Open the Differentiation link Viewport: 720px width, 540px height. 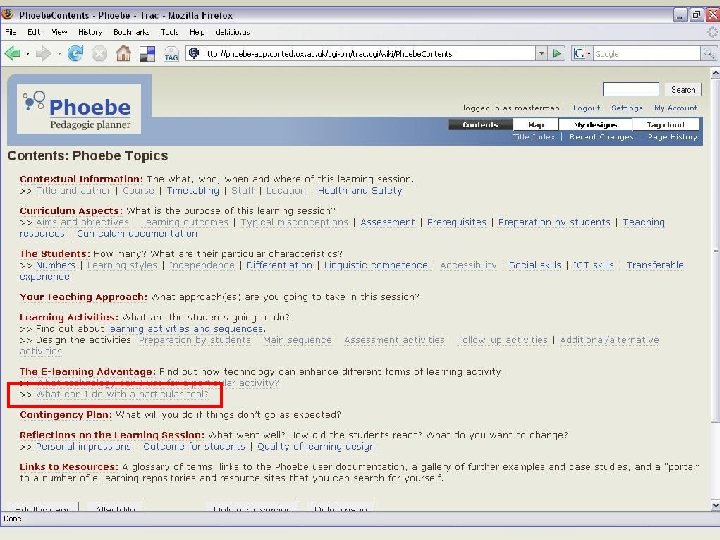279,265
